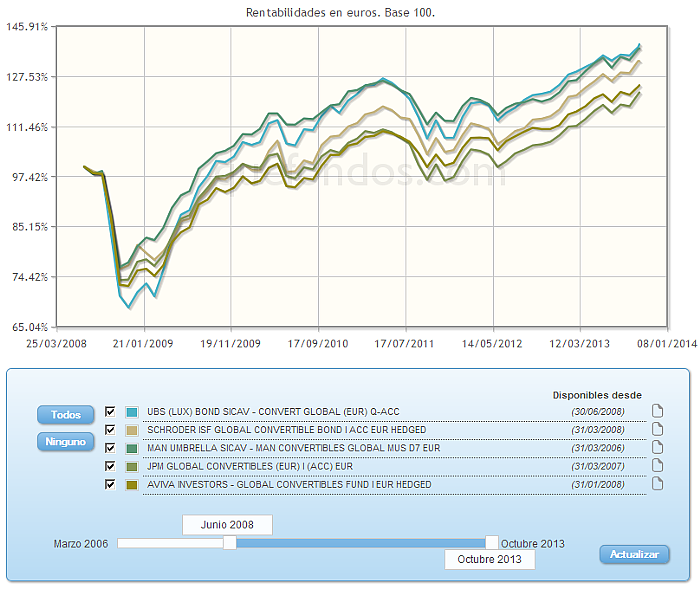This screenshot has height=589, width=700.
Task: Uncheck the UBS (LUX) Bond SICAV checkbox
Action: tap(110, 411)
